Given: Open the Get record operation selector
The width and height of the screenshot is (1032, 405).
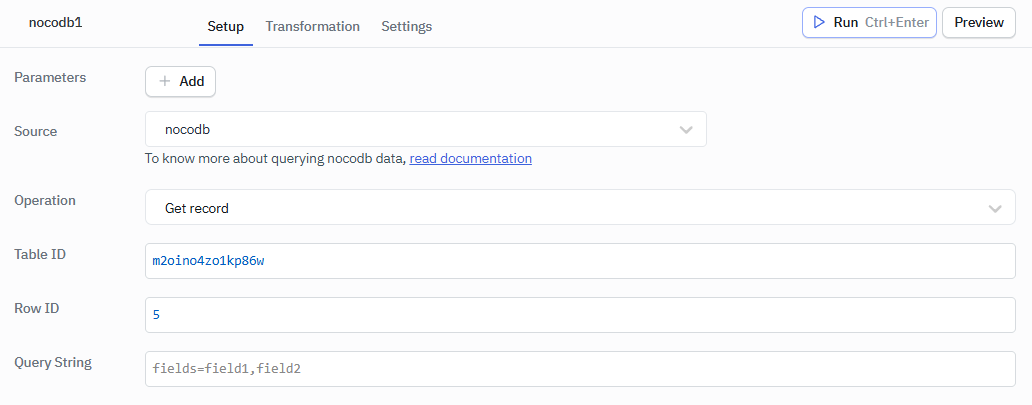Looking at the screenshot, I should (x=560, y=208).
